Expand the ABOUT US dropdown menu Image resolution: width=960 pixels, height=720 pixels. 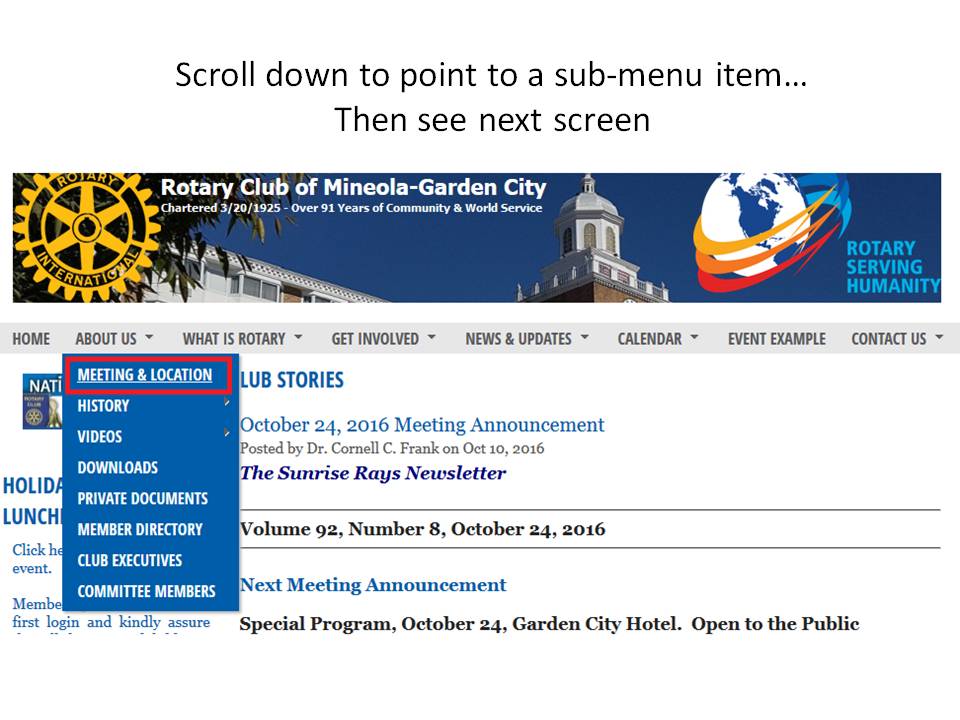click(114, 339)
